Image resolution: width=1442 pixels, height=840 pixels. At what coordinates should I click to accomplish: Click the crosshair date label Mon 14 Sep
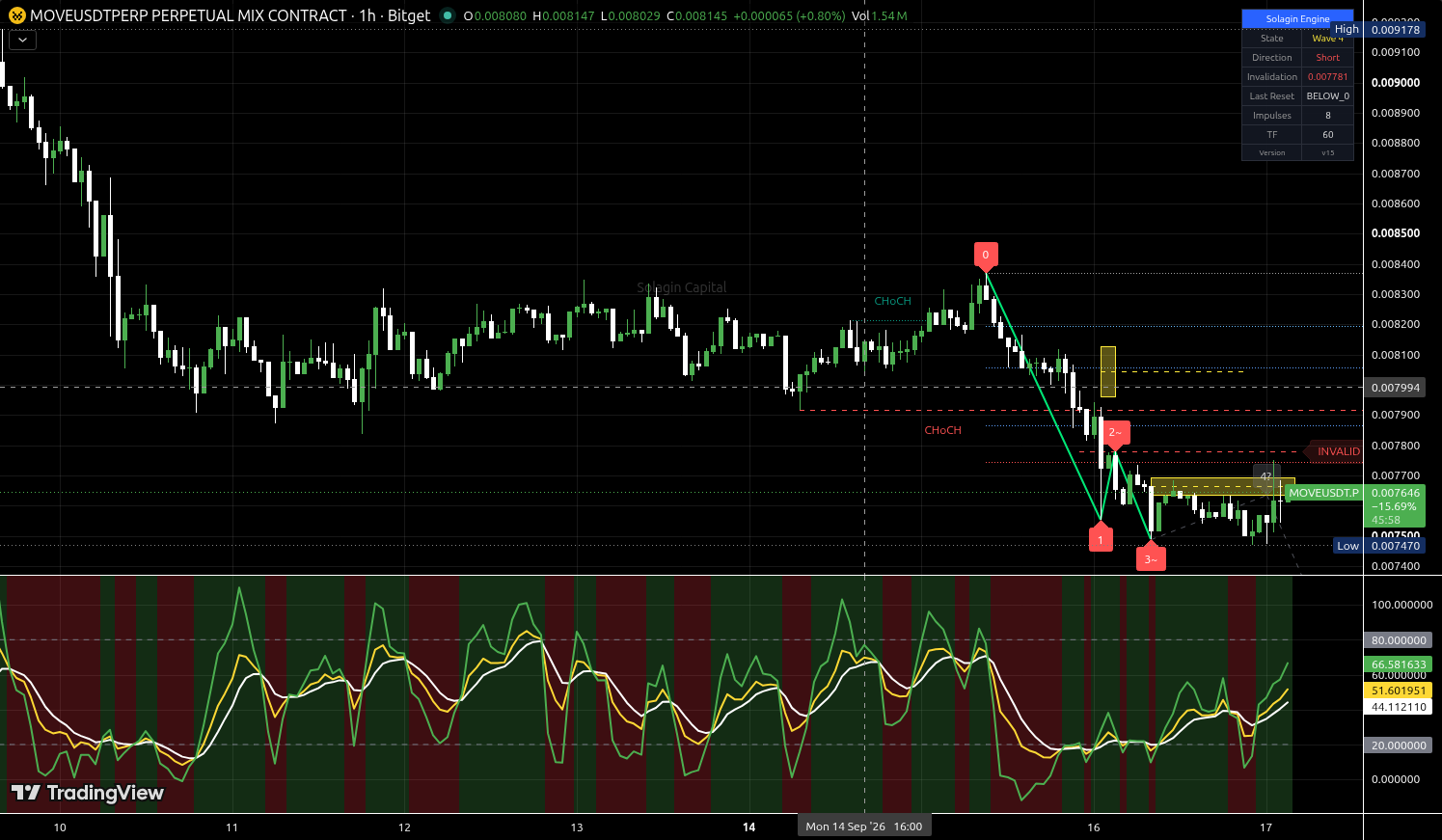[864, 826]
